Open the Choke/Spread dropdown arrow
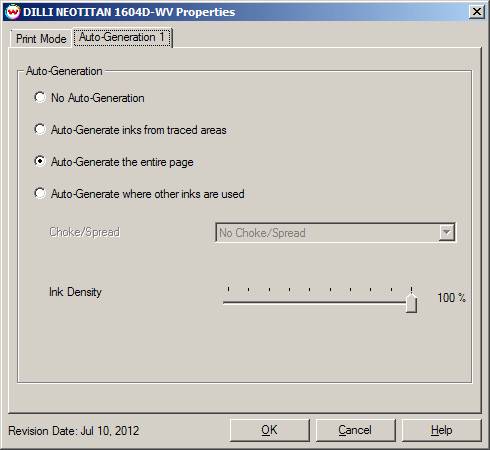Image resolution: width=490 pixels, height=450 pixels. click(447, 232)
